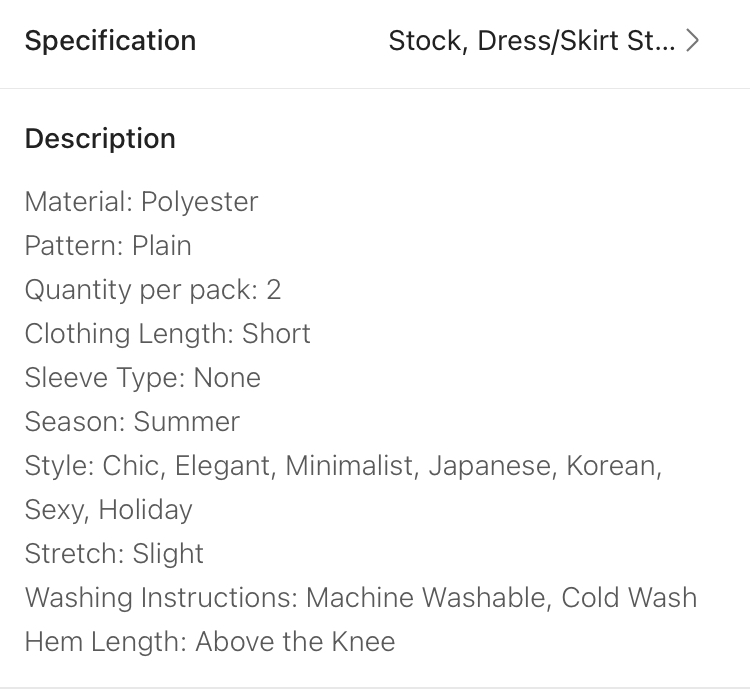Select the "Washing Instructions" label text

[x=160, y=598]
